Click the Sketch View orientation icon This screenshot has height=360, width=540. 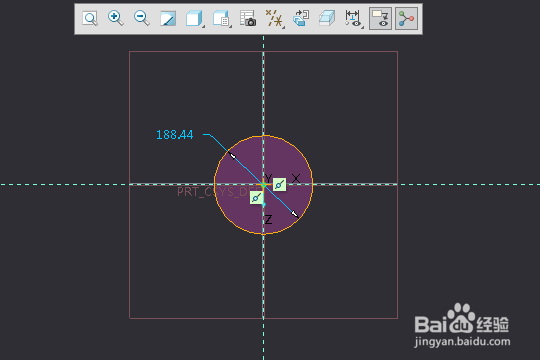pos(301,19)
